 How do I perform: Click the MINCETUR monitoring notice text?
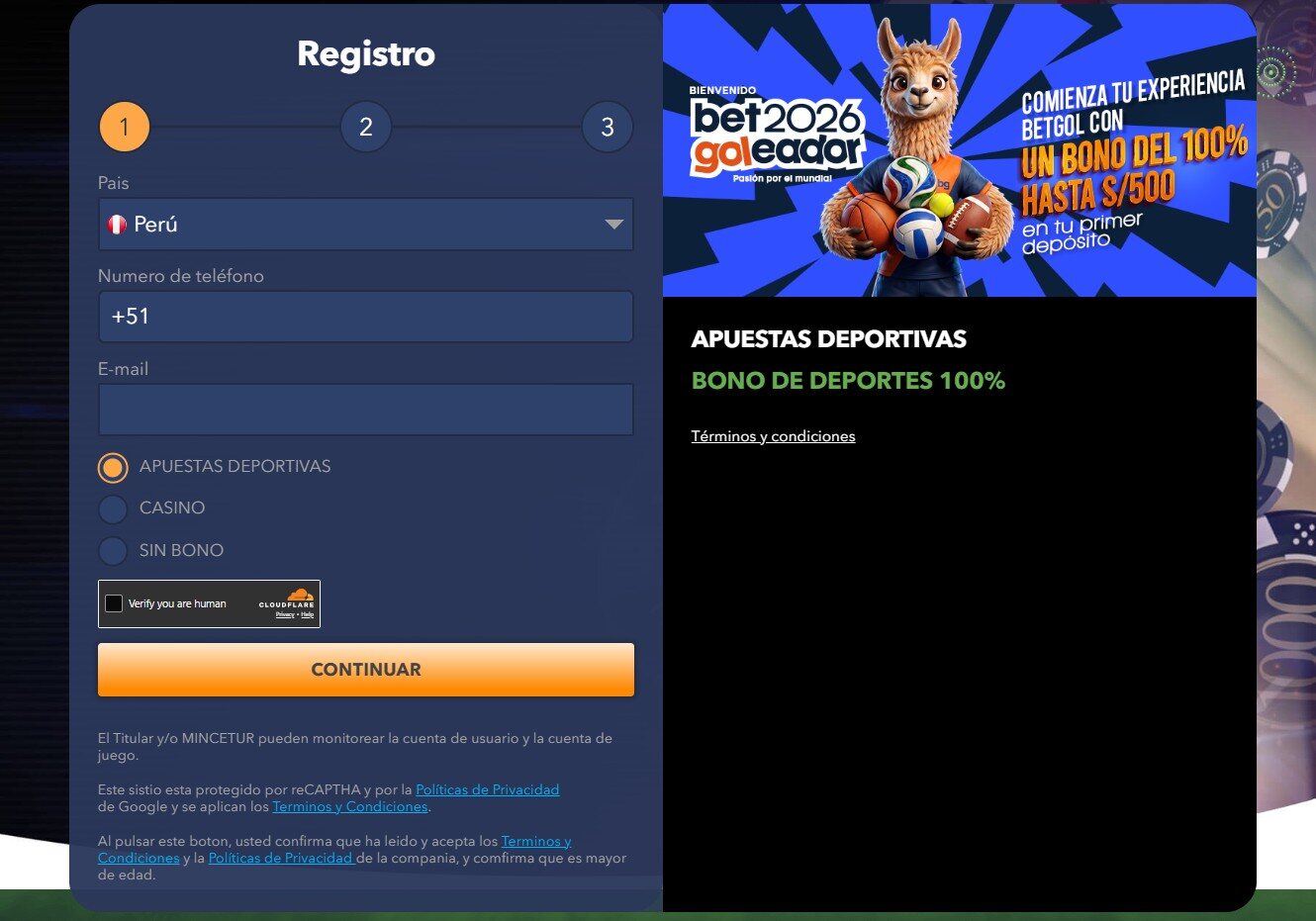tap(354, 747)
